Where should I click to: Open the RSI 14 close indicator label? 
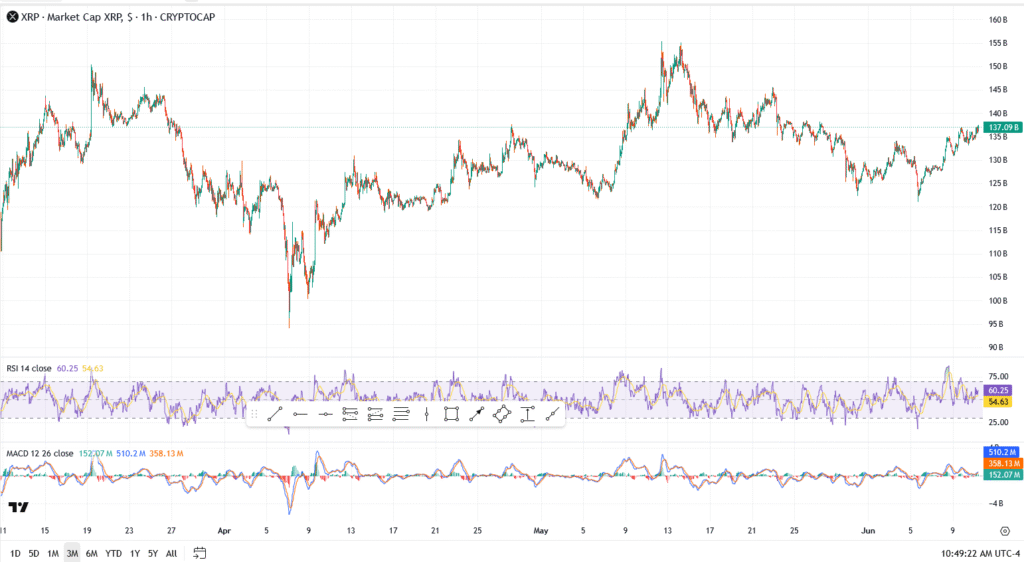coord(29,368)
